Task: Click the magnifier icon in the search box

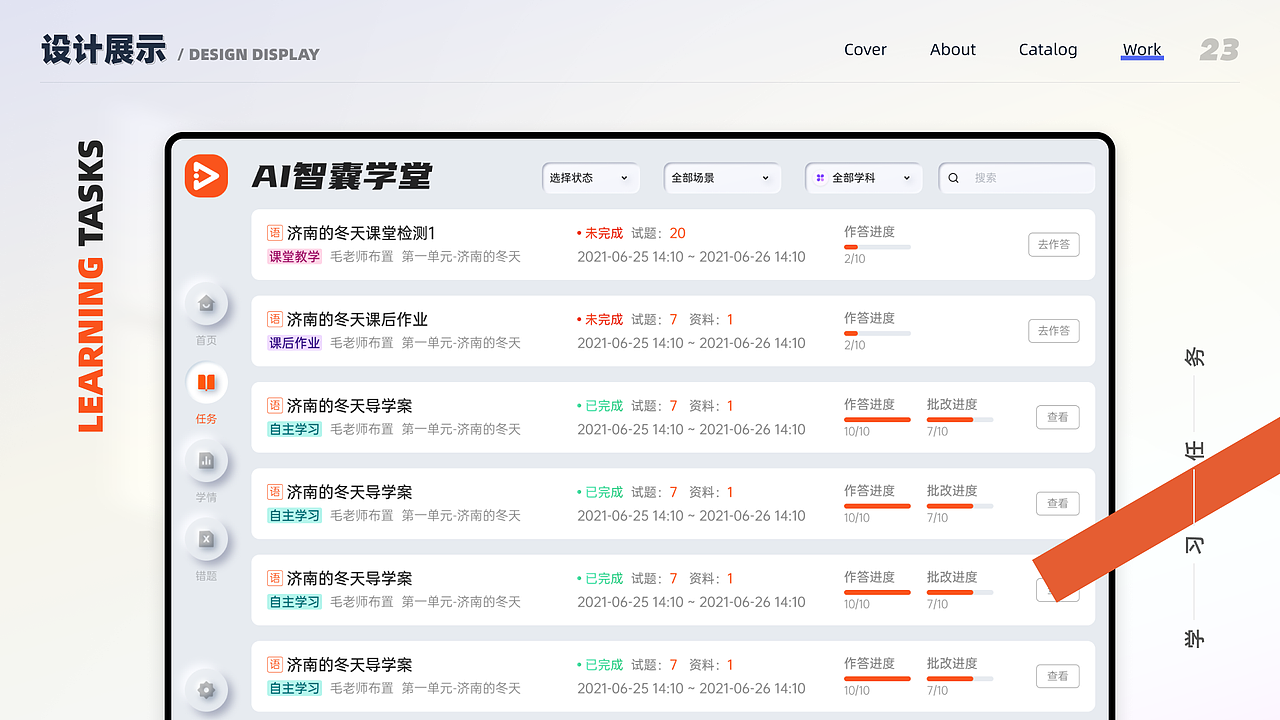Action: pyautogui.click(x=952, y=177)
